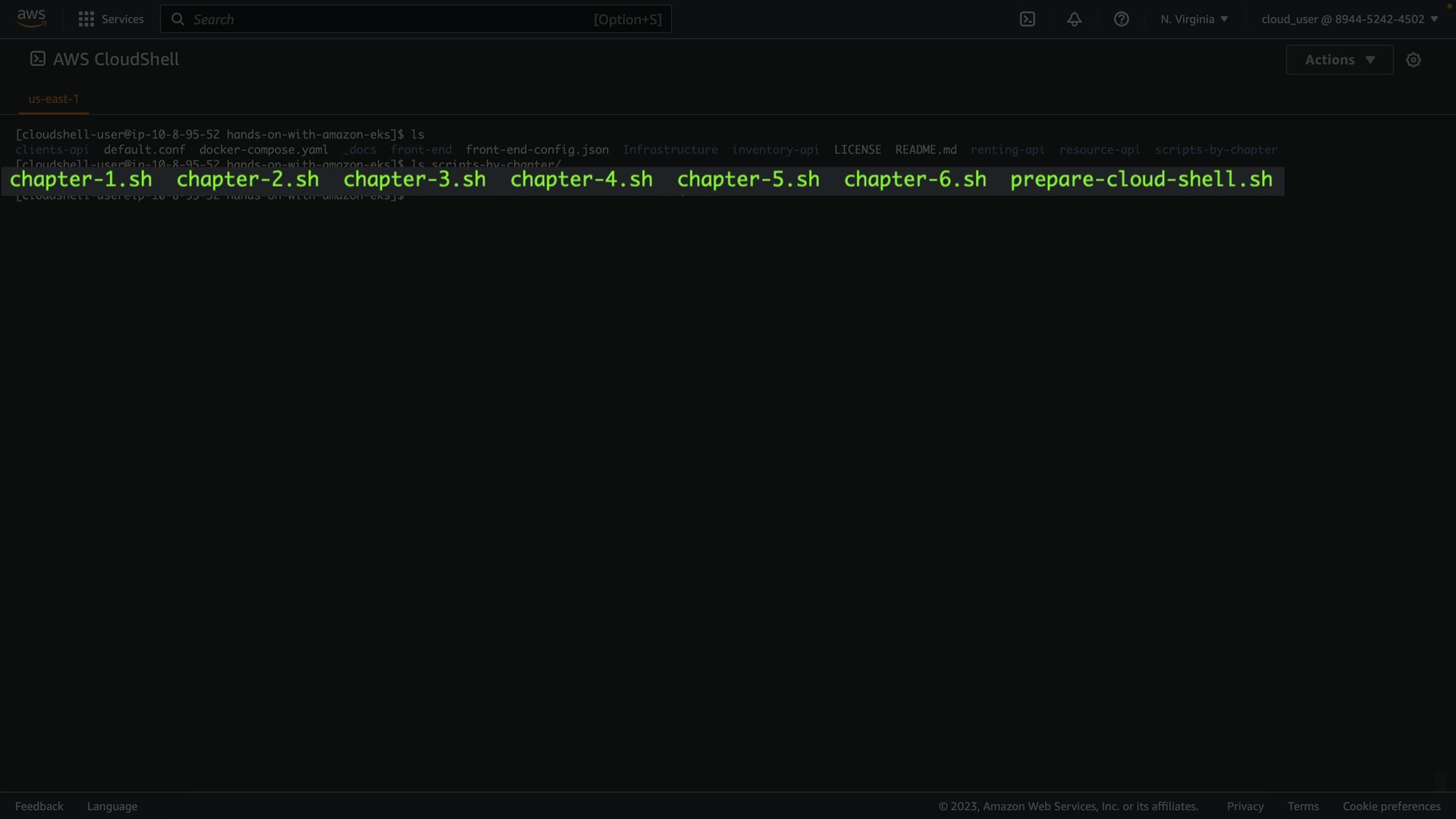The image size is (1456, 819).
Task: Open Cookie preferences in footer
Action: click(x=1392, y=806)
